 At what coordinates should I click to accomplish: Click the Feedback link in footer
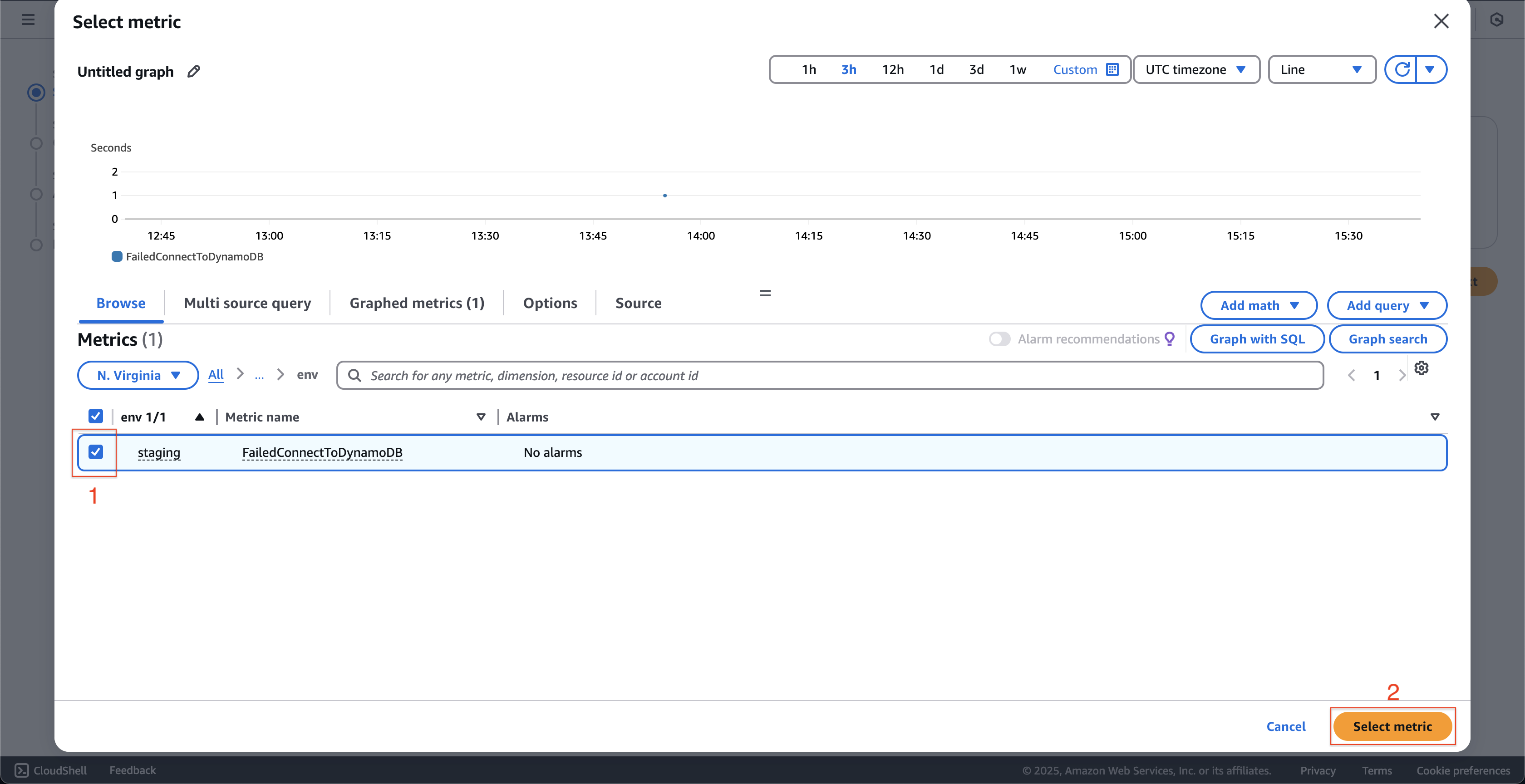tap(133, 770)
